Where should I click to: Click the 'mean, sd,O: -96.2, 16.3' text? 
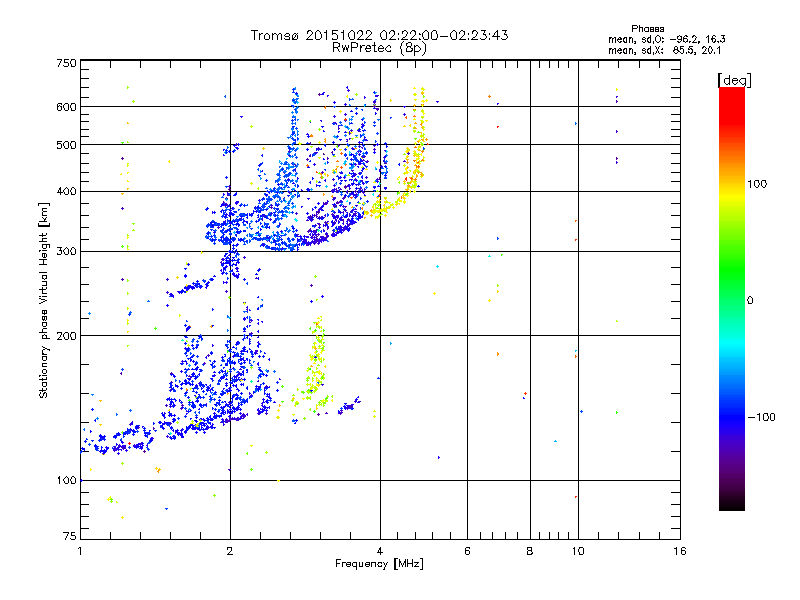pos(667,39)
